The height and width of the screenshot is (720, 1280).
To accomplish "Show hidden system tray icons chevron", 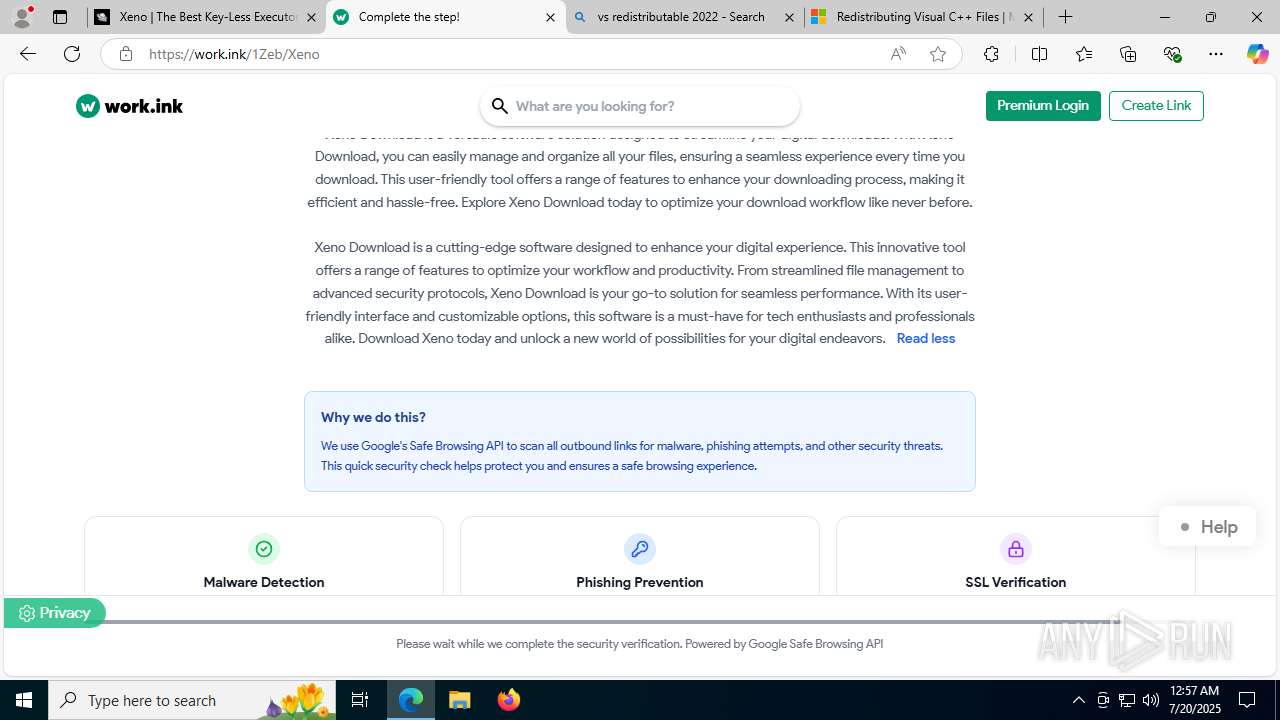I will [x=1078, y=700].
